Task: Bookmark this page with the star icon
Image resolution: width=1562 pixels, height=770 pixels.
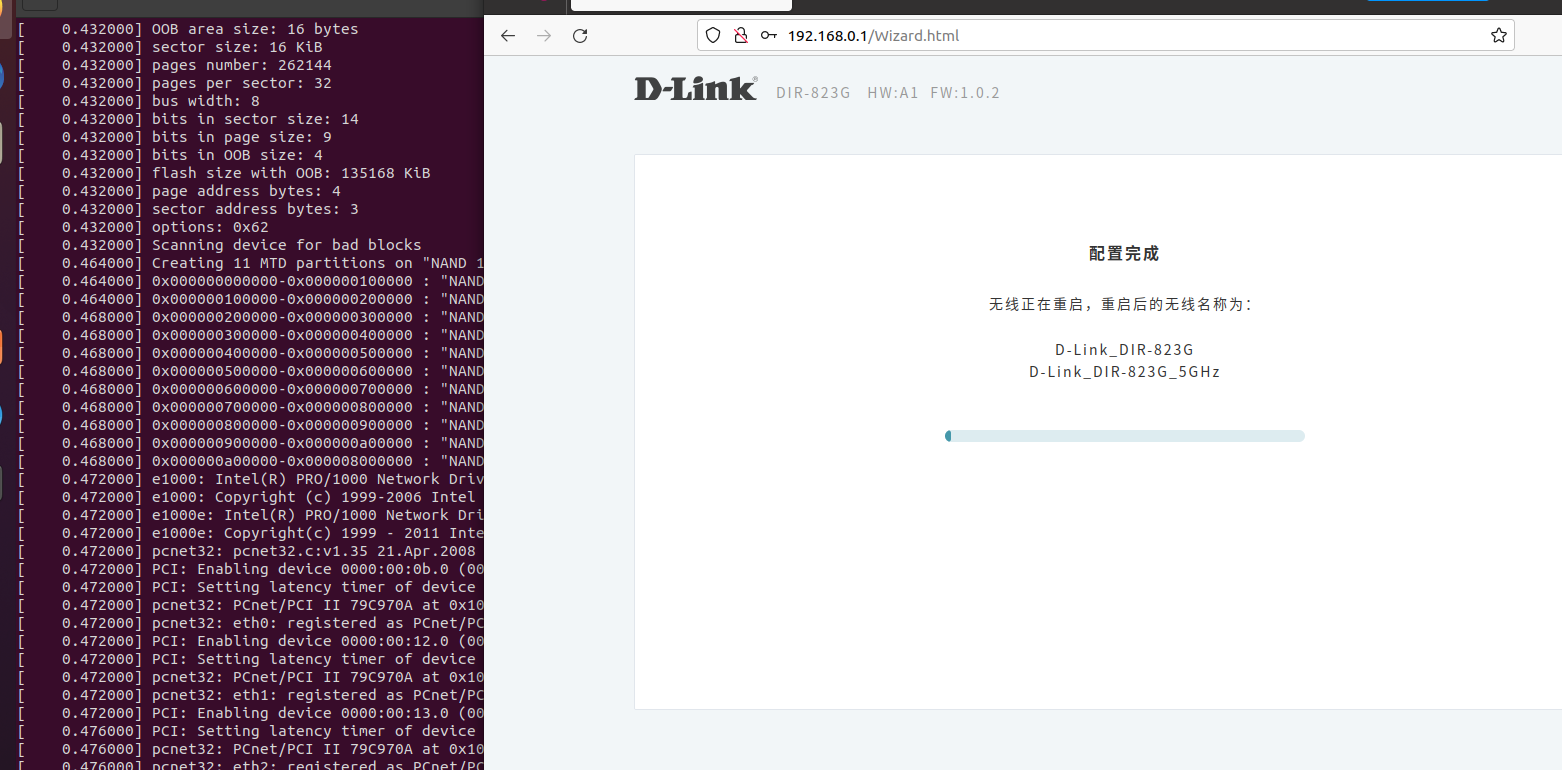Action: click(x=1498, y=36)
